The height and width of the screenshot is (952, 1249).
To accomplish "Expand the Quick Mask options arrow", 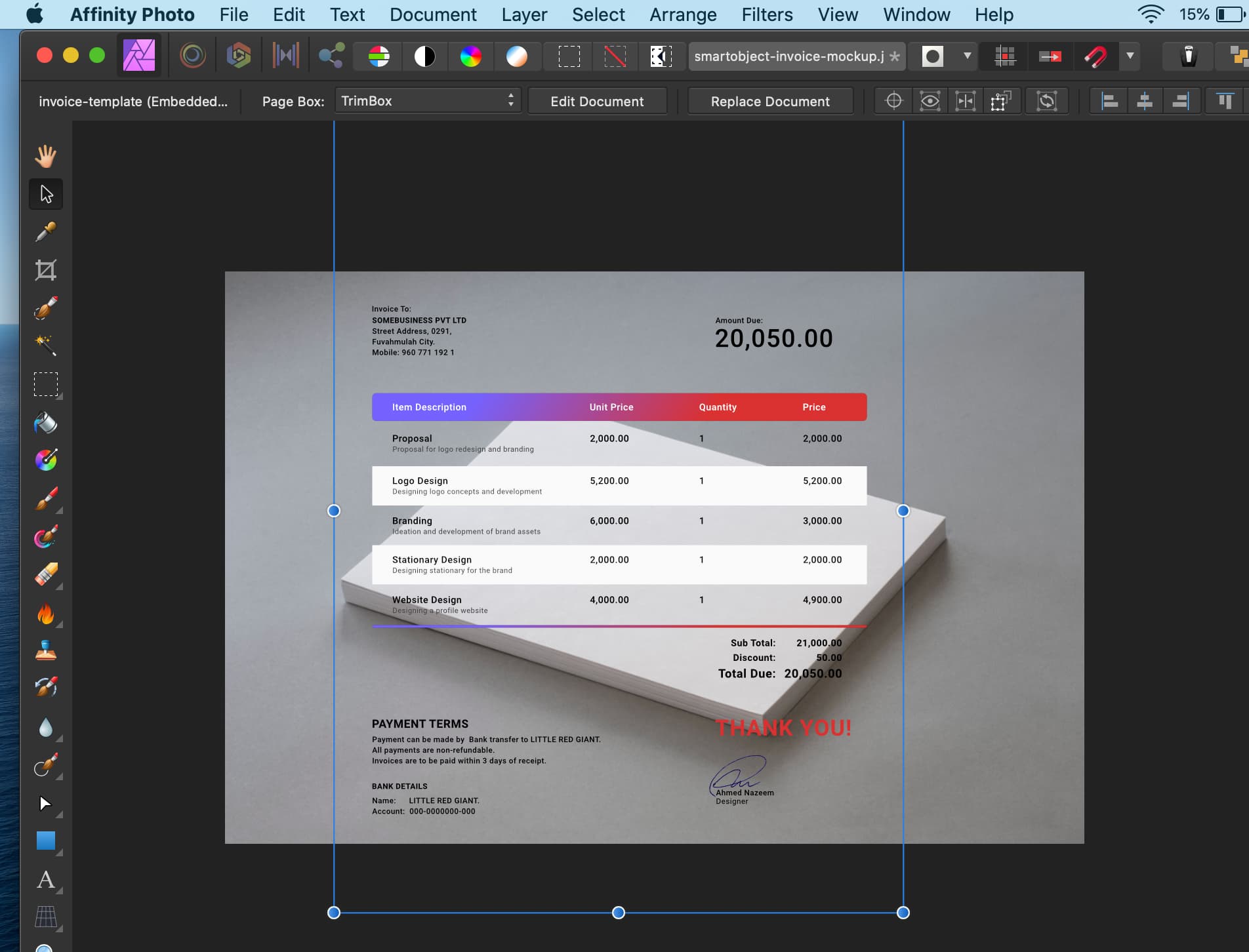I will tap(967, 56).
